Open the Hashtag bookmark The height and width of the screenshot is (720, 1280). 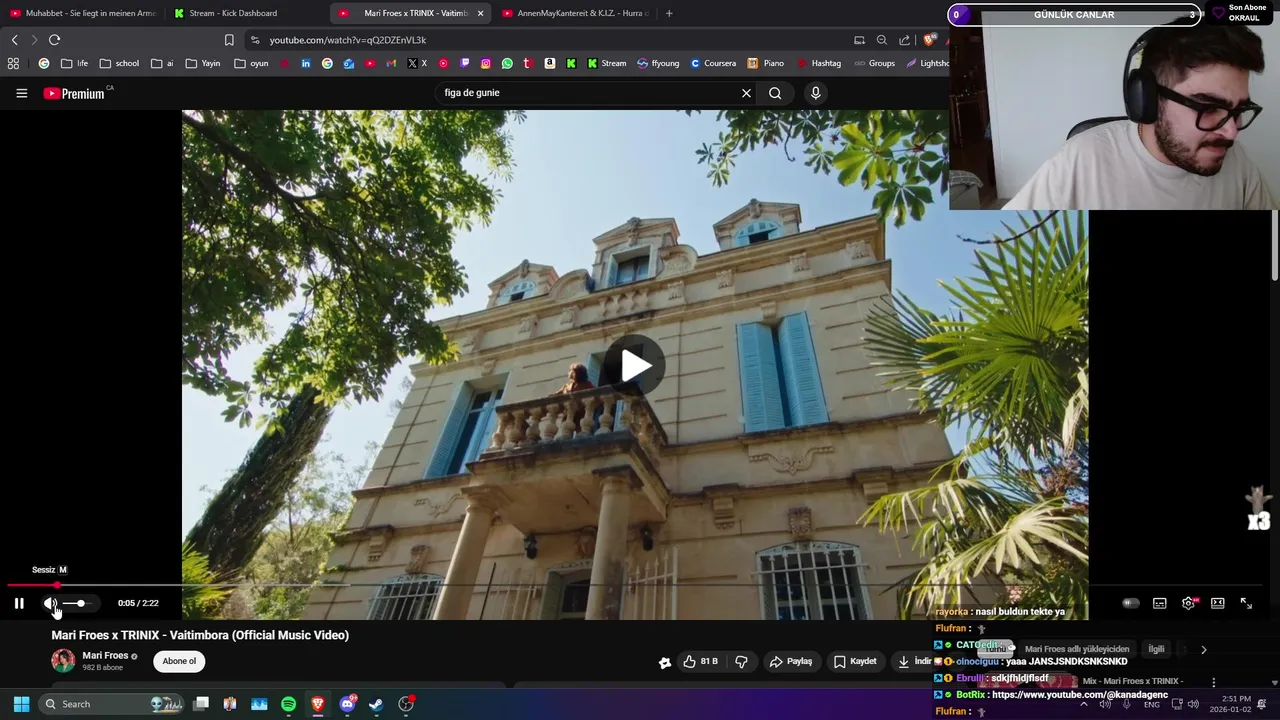(819, 63)
